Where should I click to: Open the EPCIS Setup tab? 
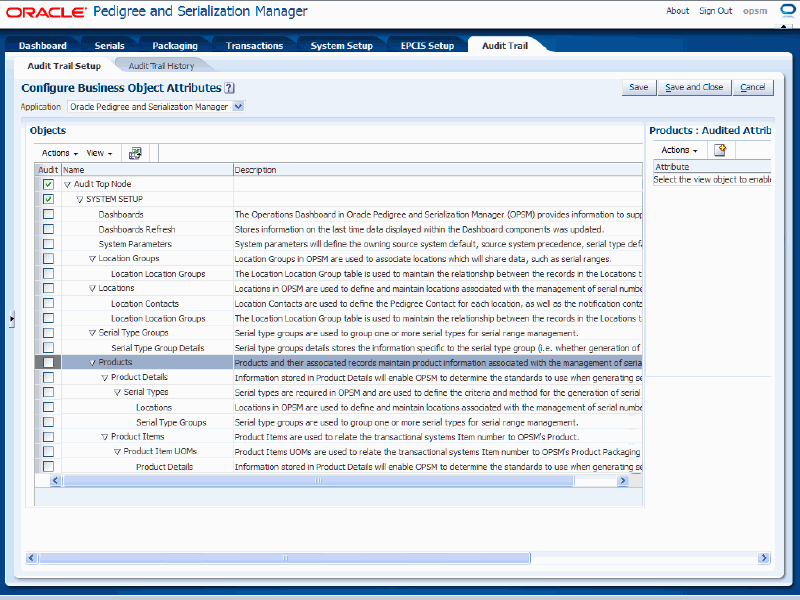coord(428,45)
